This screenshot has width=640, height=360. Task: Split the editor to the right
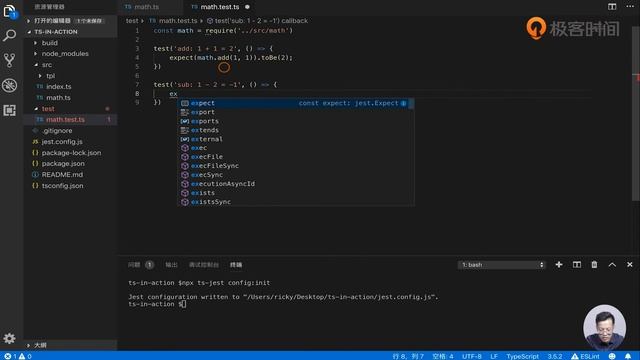[x=612, y=7]
